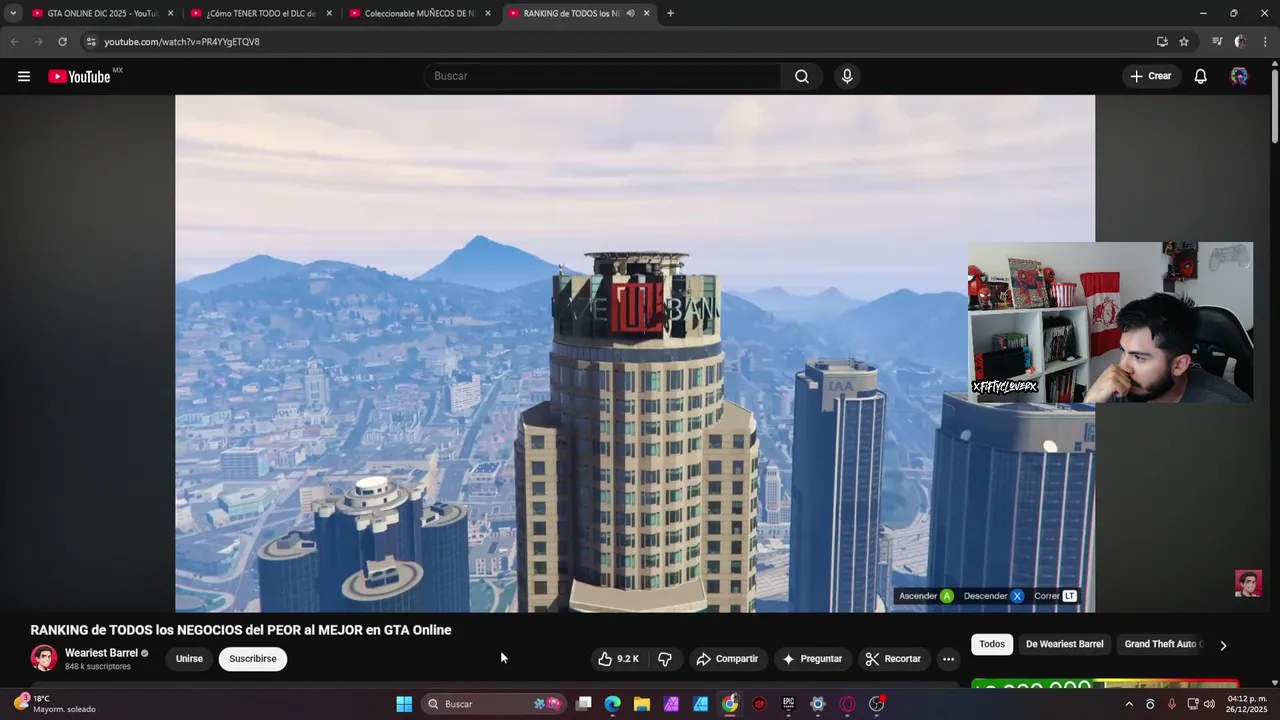Image resolution: width=1280 pixels, height=720 pixels.
Task: Open Windows Start menu
Action: [404, 704]
